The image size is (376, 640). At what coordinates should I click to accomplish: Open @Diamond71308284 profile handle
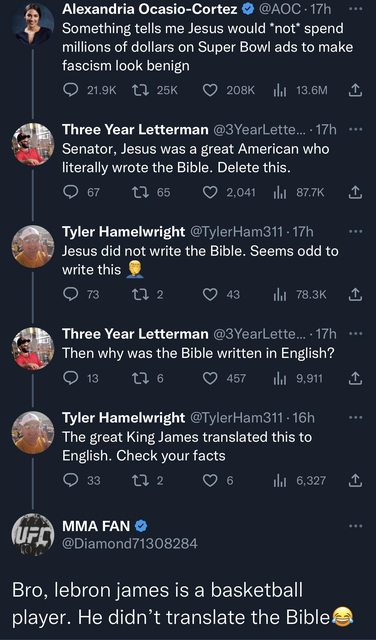click(x=129, y=543)
